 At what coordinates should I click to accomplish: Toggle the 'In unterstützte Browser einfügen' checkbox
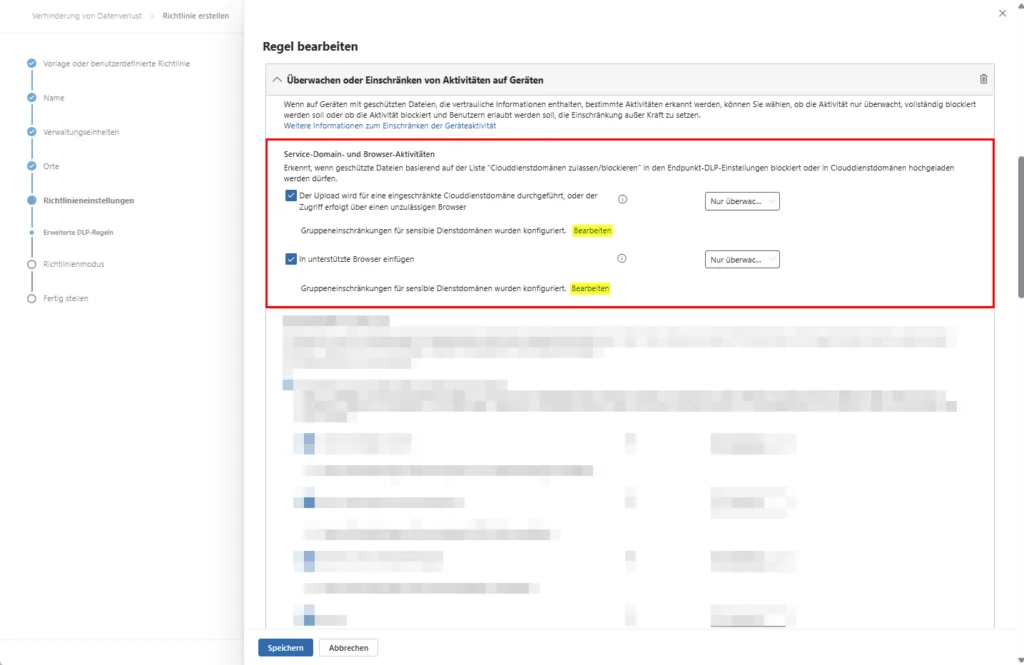[291, 259]
